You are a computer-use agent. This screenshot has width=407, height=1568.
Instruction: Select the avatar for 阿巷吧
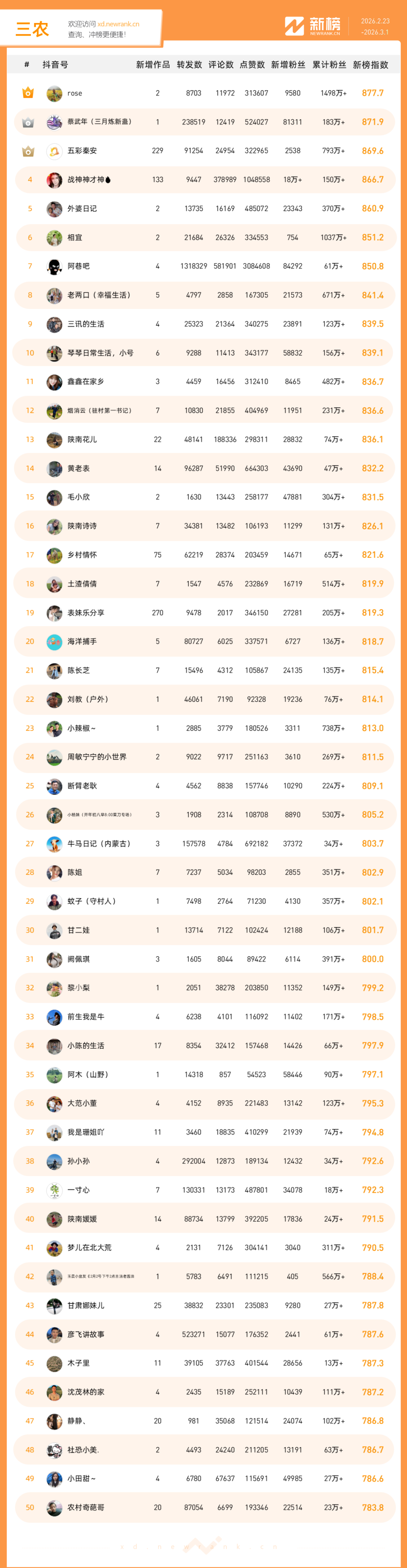coord(54,267)
